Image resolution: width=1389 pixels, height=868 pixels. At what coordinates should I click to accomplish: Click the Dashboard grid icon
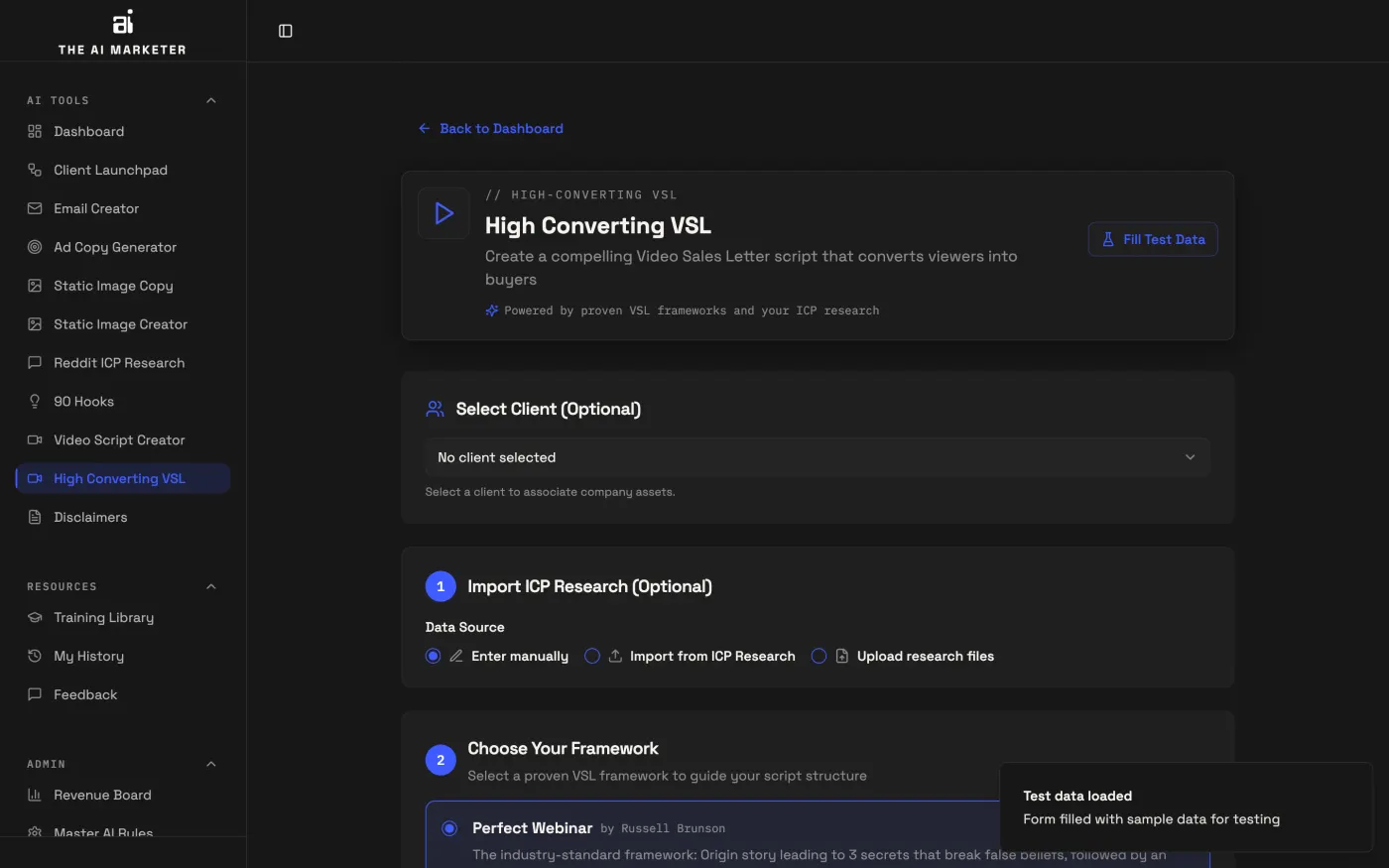[x=35, y=131]
